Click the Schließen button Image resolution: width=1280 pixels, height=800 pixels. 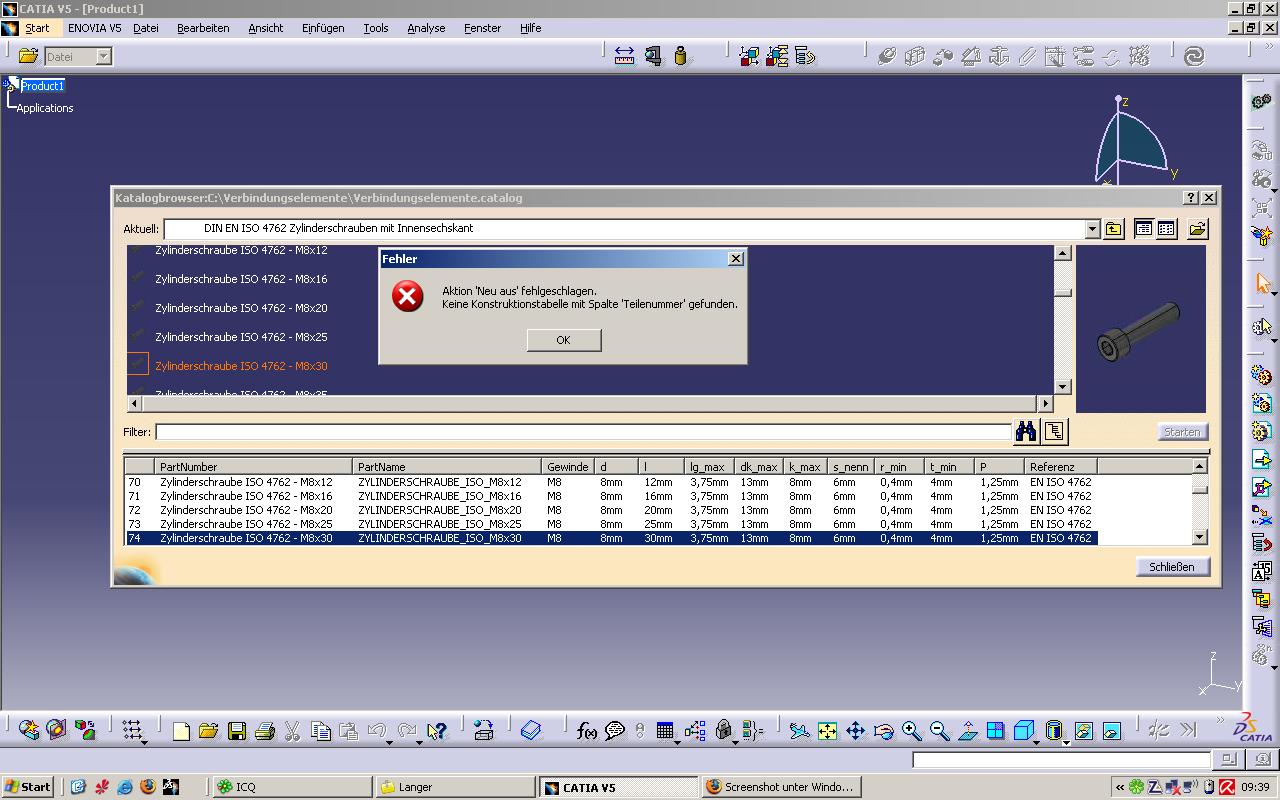point(1172,566)
